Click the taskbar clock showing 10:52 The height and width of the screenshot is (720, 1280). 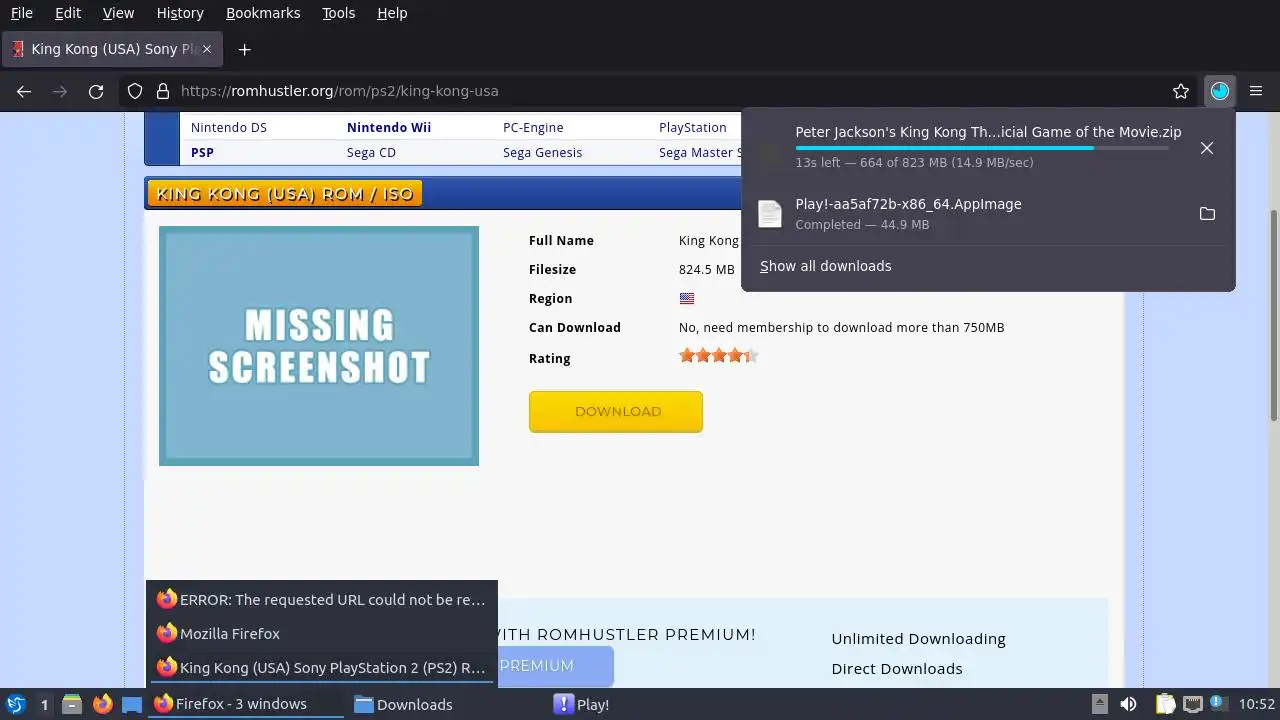[1257, 704]
